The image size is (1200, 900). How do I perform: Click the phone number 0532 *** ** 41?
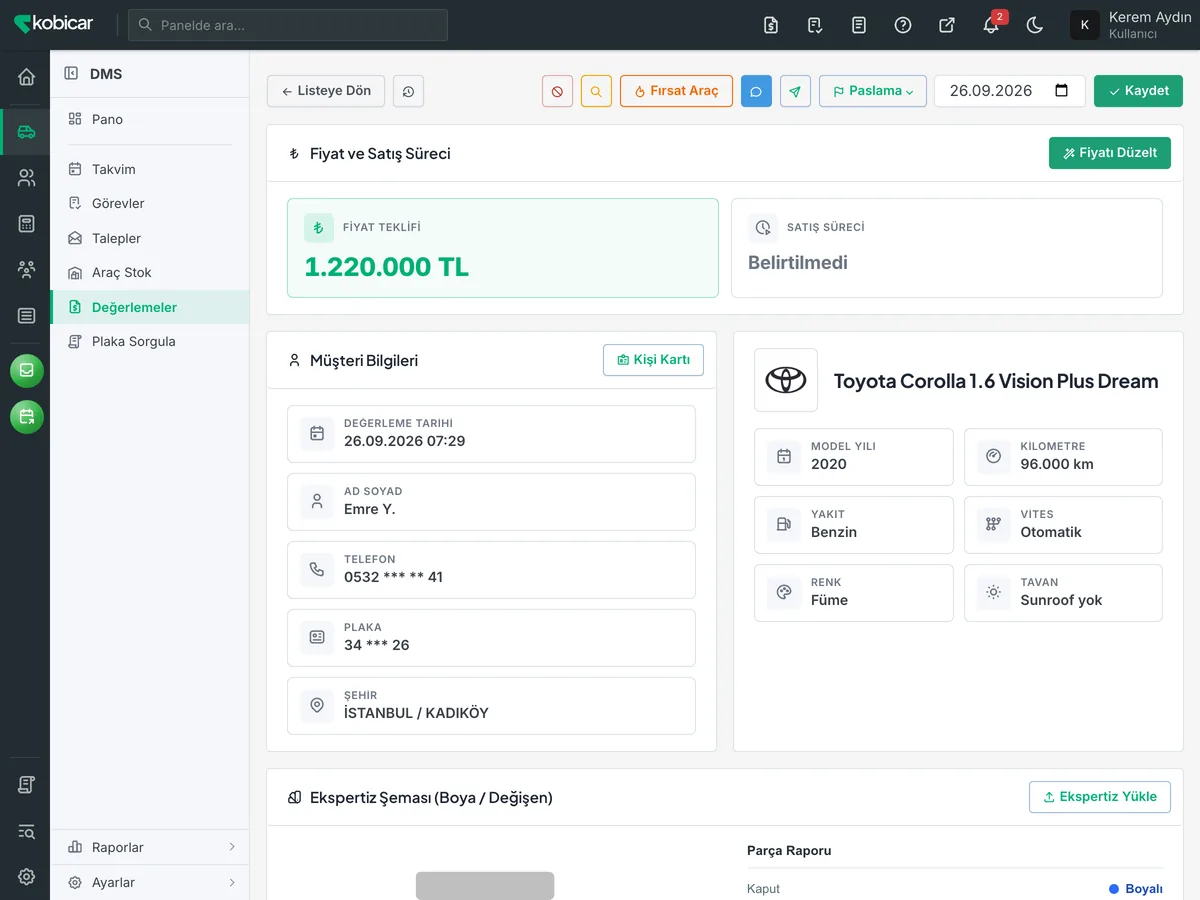click(x=393, y=577)
